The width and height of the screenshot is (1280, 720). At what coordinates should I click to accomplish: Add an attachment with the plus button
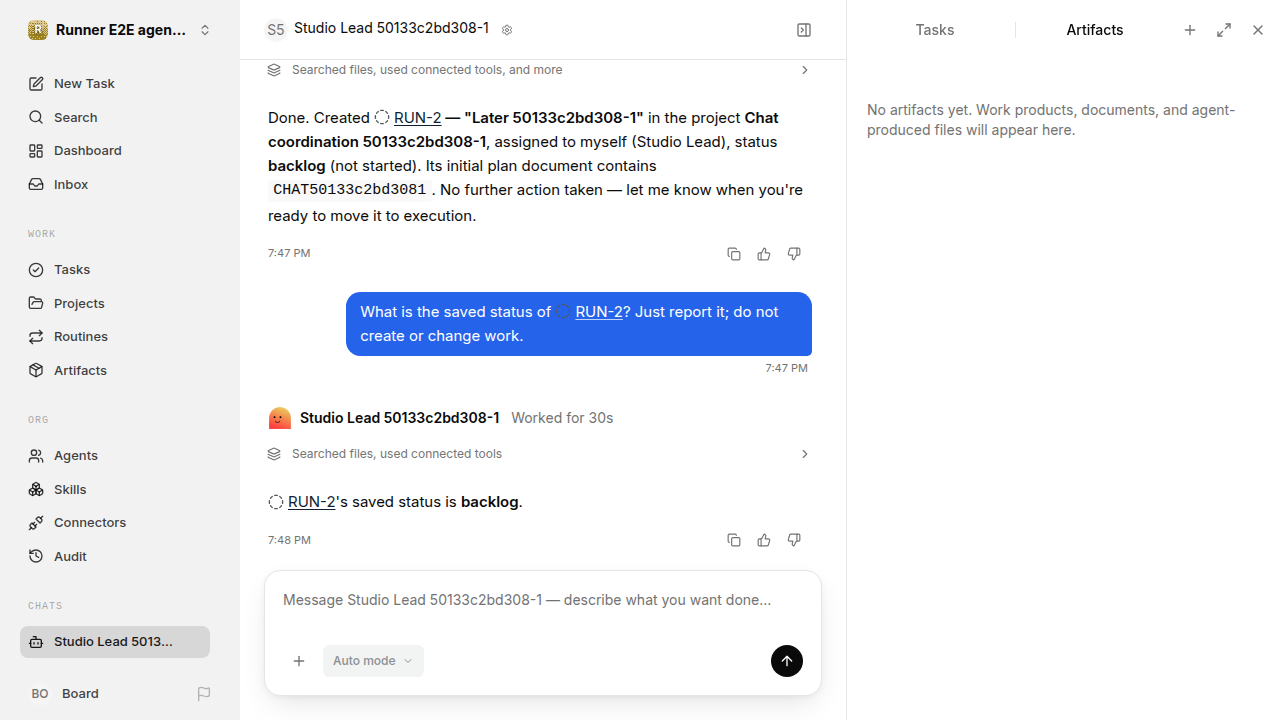pos(299,661)
